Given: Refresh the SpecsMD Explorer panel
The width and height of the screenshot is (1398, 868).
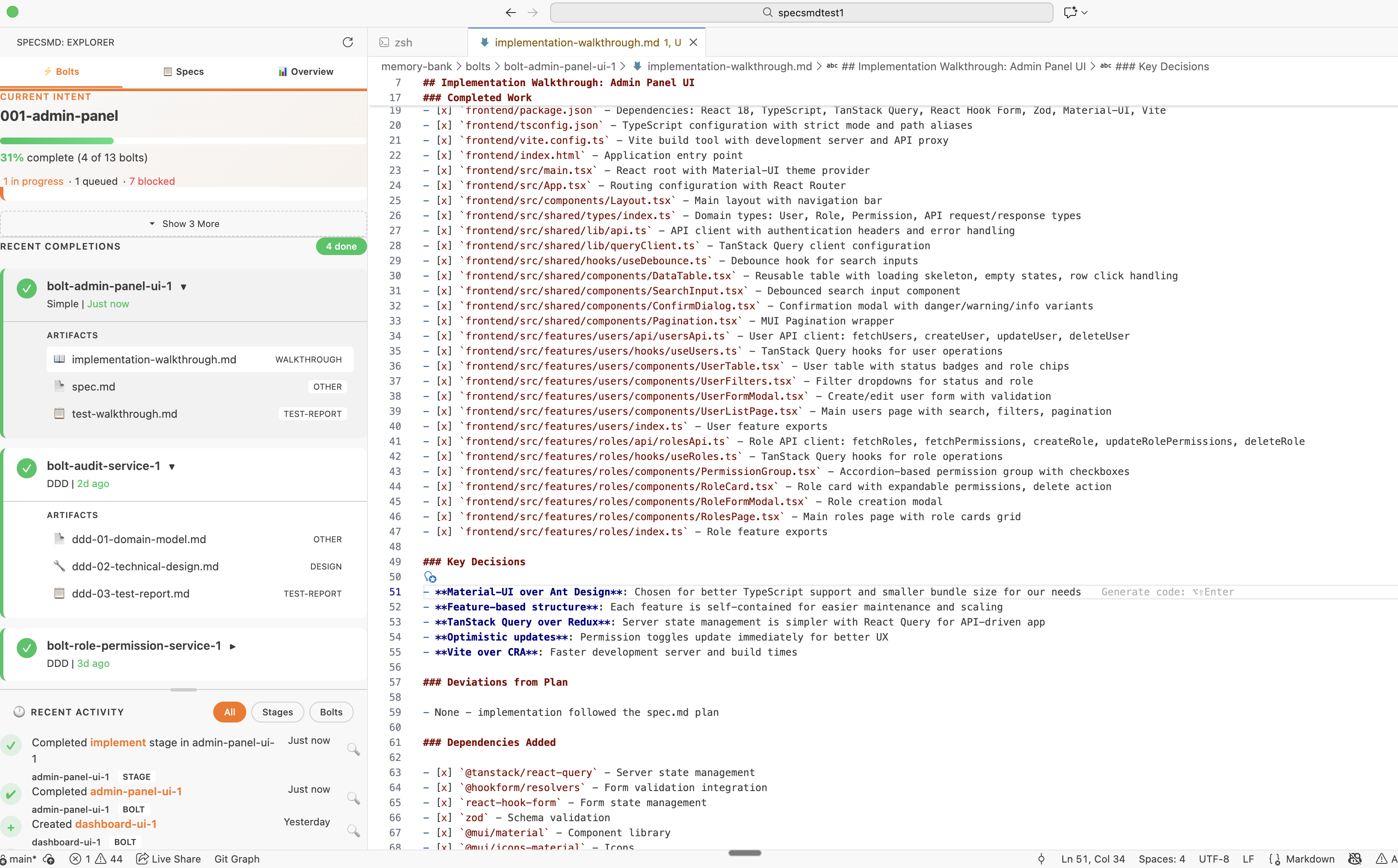Looking at the screenshot, I should click(347, 43).
